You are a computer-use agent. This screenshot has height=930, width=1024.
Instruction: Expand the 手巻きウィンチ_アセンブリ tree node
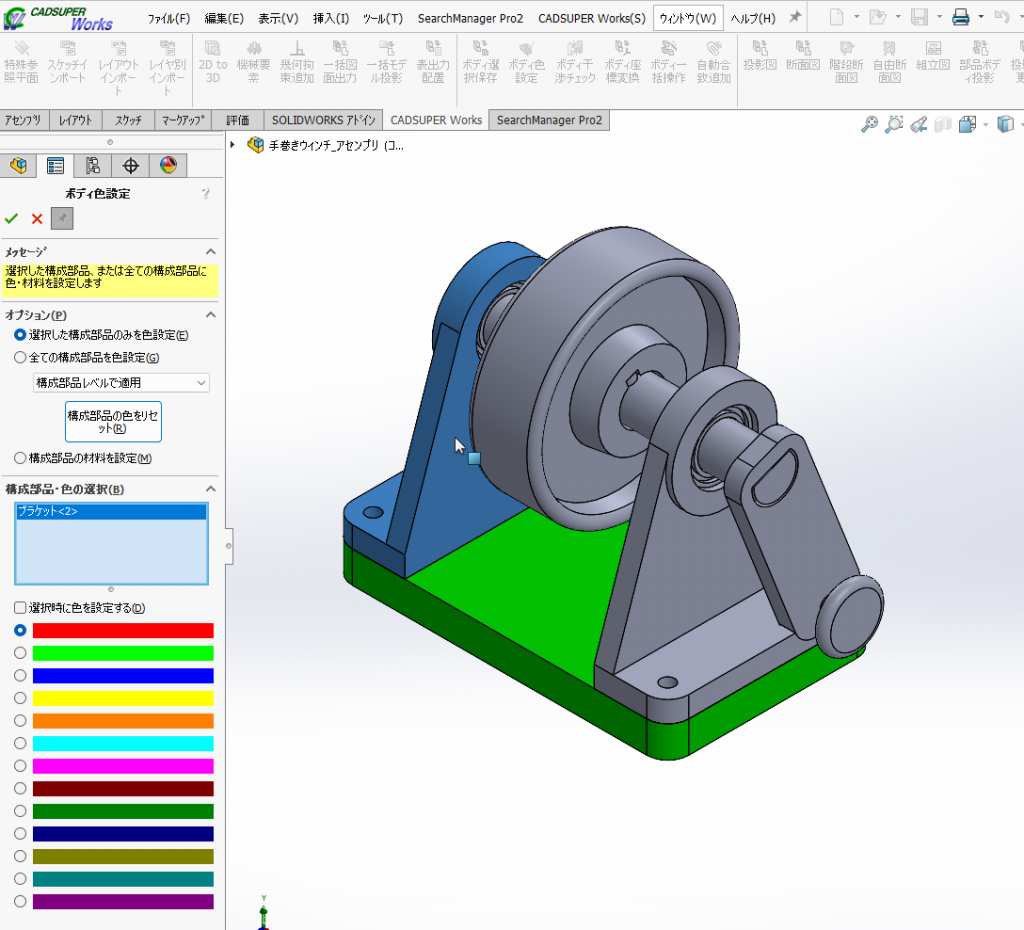tap(234, 145)
